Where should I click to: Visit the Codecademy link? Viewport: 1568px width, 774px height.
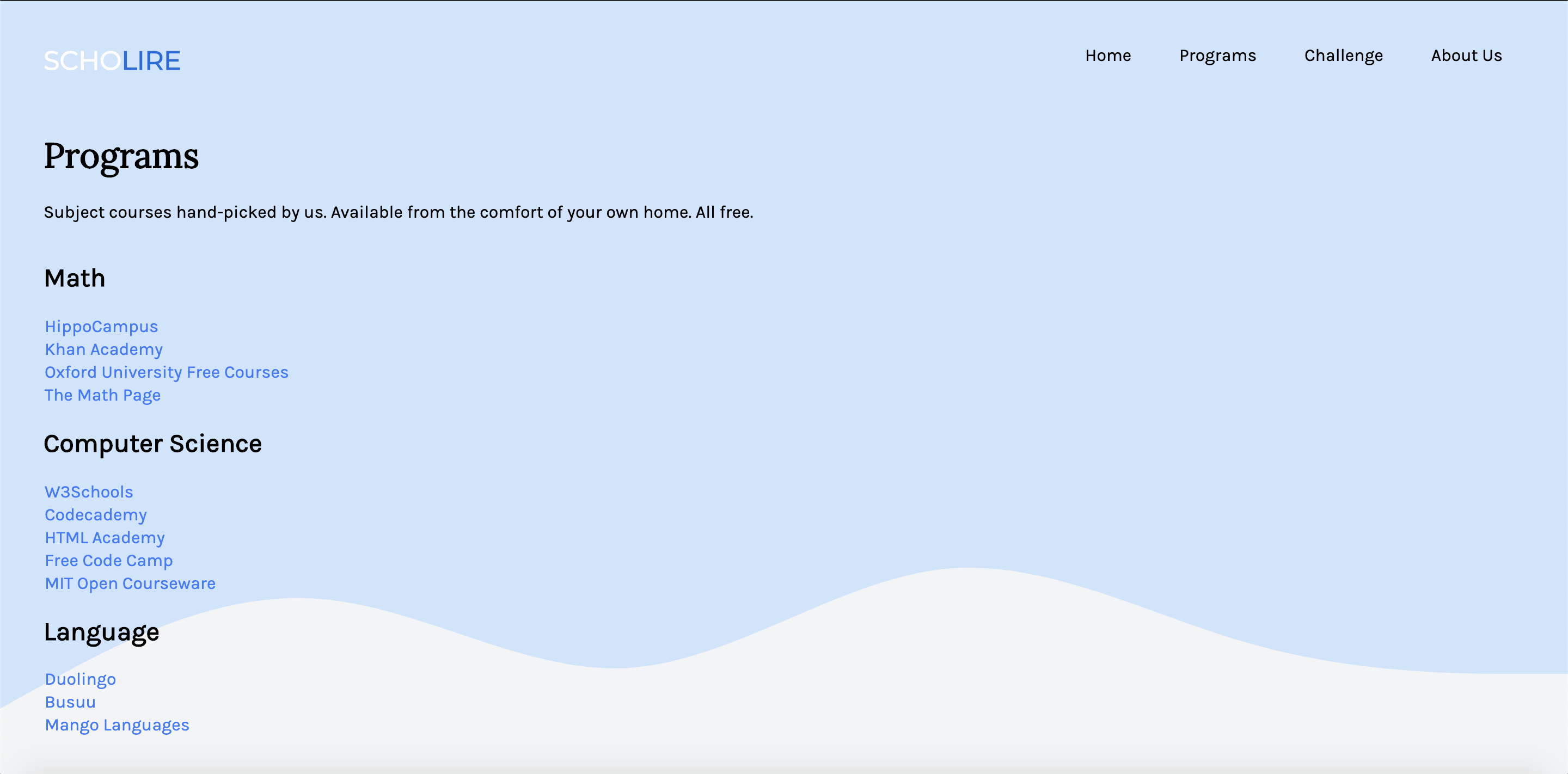(x=96, y=515)
